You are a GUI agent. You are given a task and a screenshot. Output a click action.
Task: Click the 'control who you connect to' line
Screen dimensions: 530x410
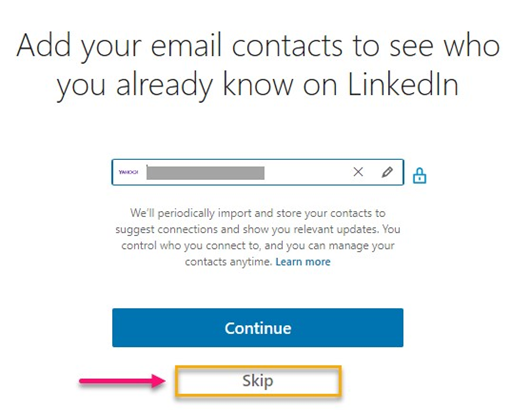pos(258,245)
